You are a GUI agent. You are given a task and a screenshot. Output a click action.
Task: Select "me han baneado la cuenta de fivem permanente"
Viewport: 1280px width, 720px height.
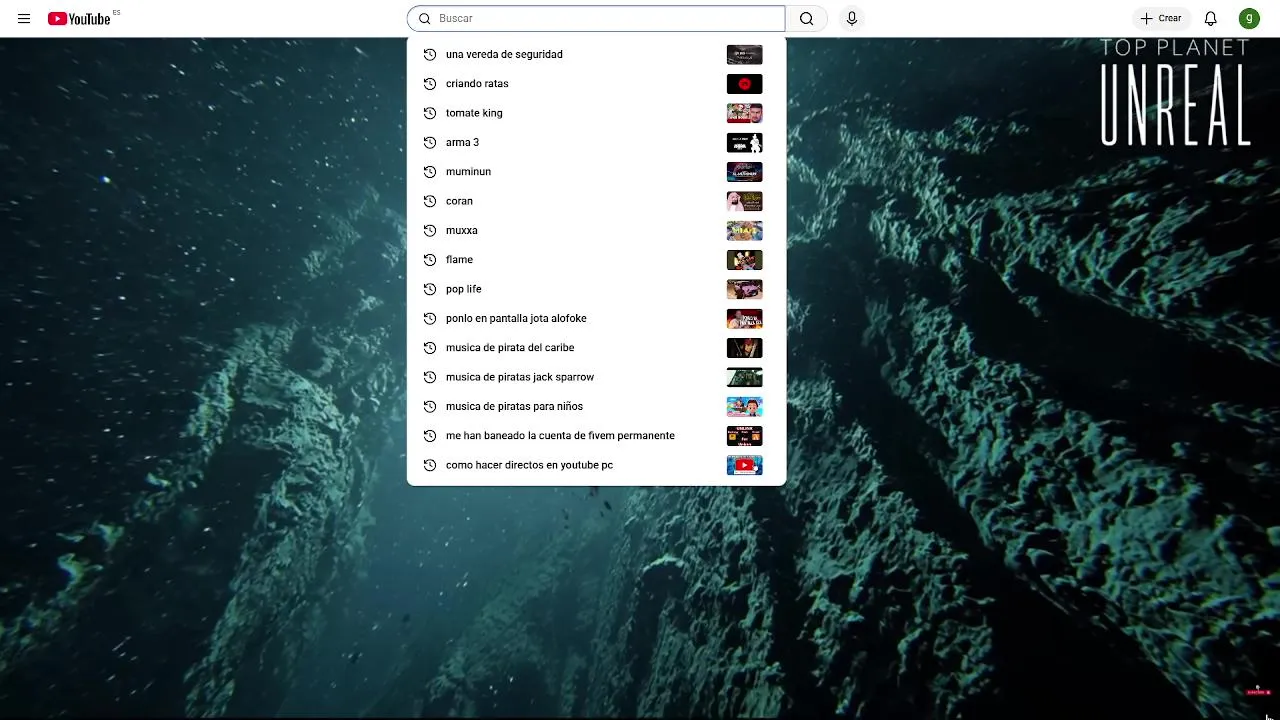(x=596, y=436)
